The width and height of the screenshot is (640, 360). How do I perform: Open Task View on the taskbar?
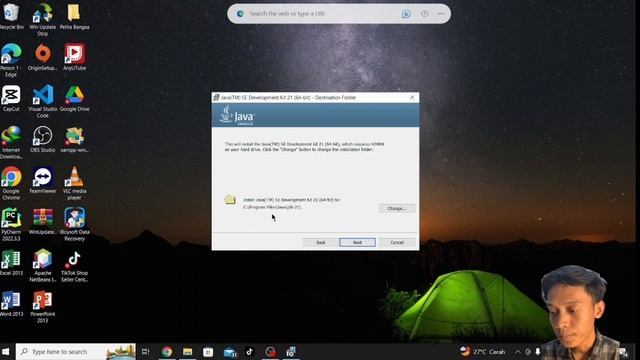(x=146, y=351)
